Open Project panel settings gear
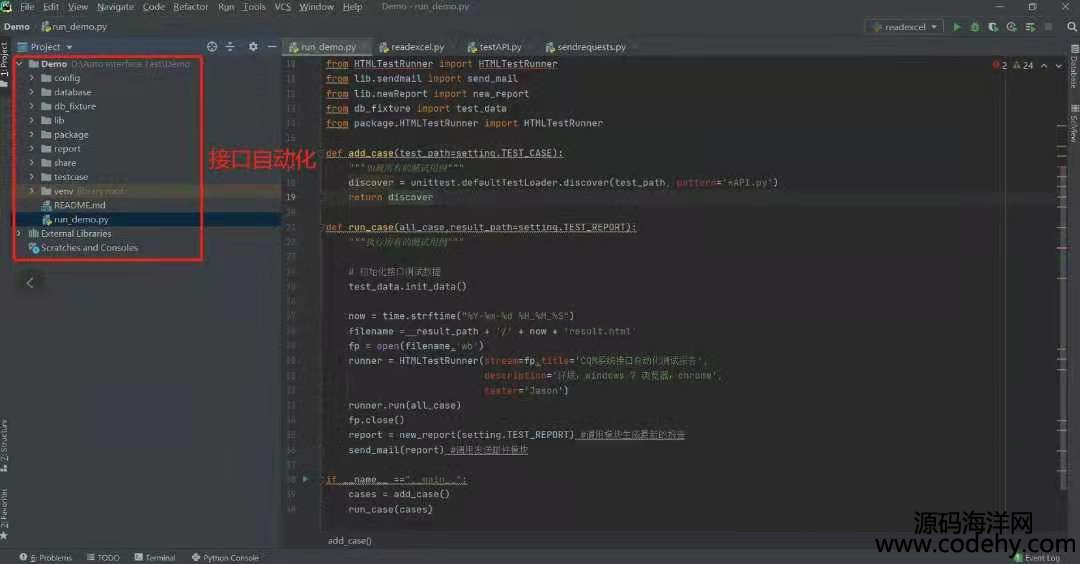Viewport: 1080px width, 564px height. coord(253,47)
